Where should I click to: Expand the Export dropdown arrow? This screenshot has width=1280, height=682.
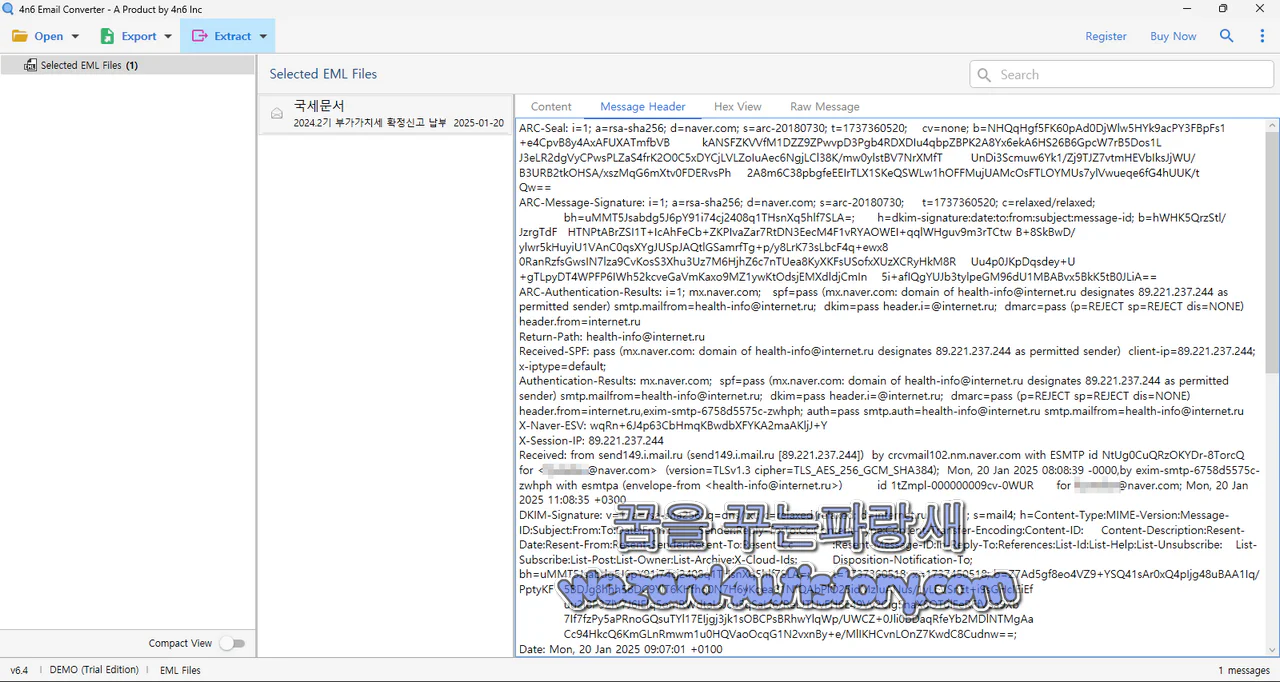coord(166,37)
